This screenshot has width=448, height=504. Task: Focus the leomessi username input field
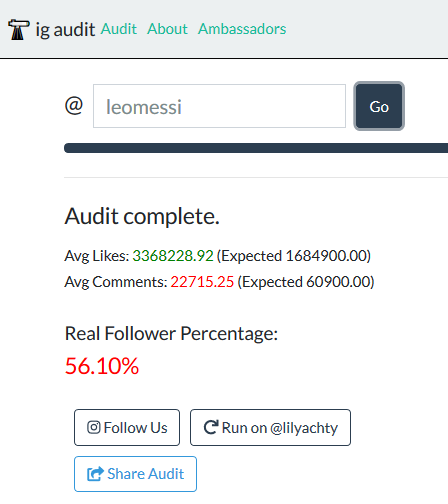(219, 106)
